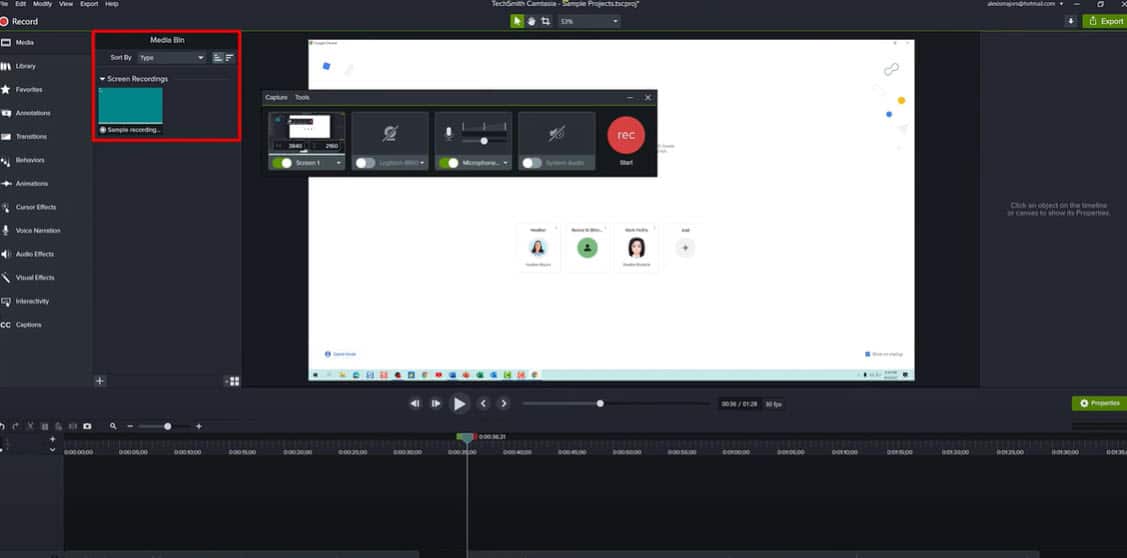Select the Crop tool
This screenshot has width=1127, height=558.
coord(546,22)
